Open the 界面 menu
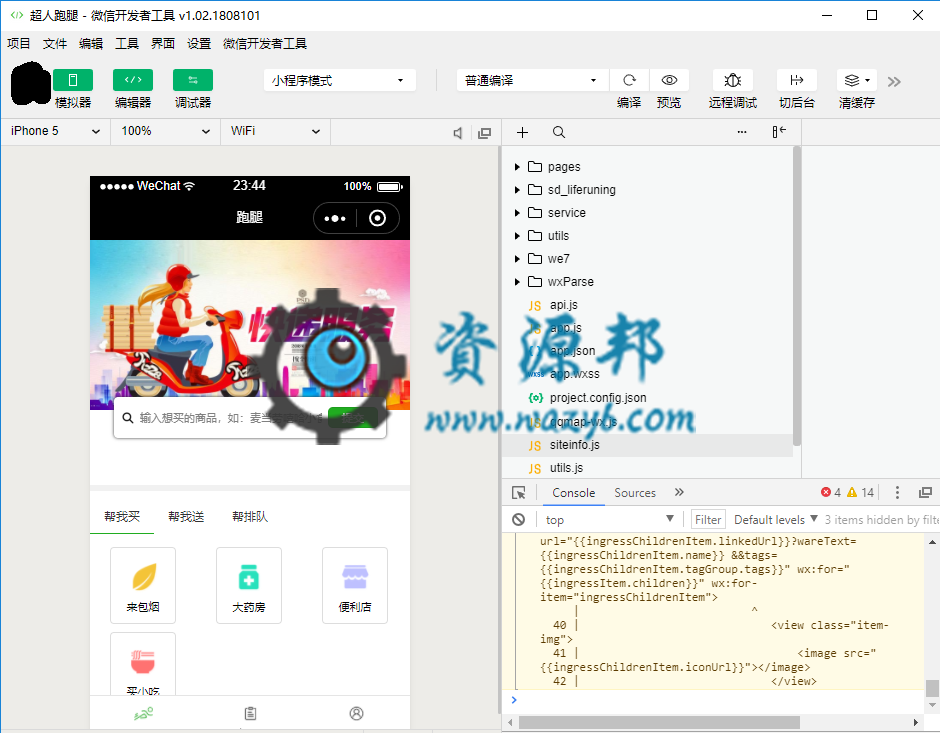The image size is (940, 733). coord(162,43)
